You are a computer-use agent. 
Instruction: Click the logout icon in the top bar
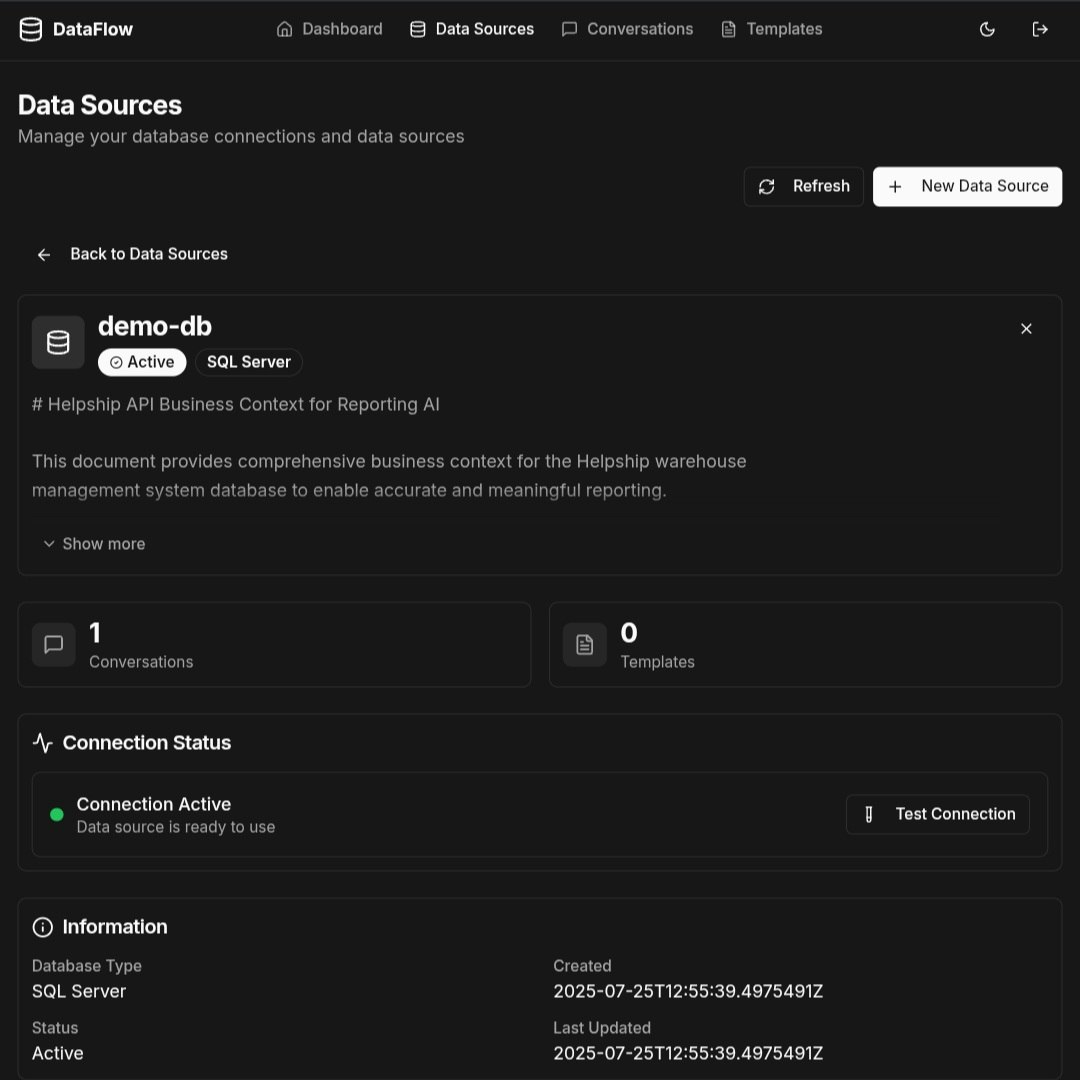point(1040,29)
